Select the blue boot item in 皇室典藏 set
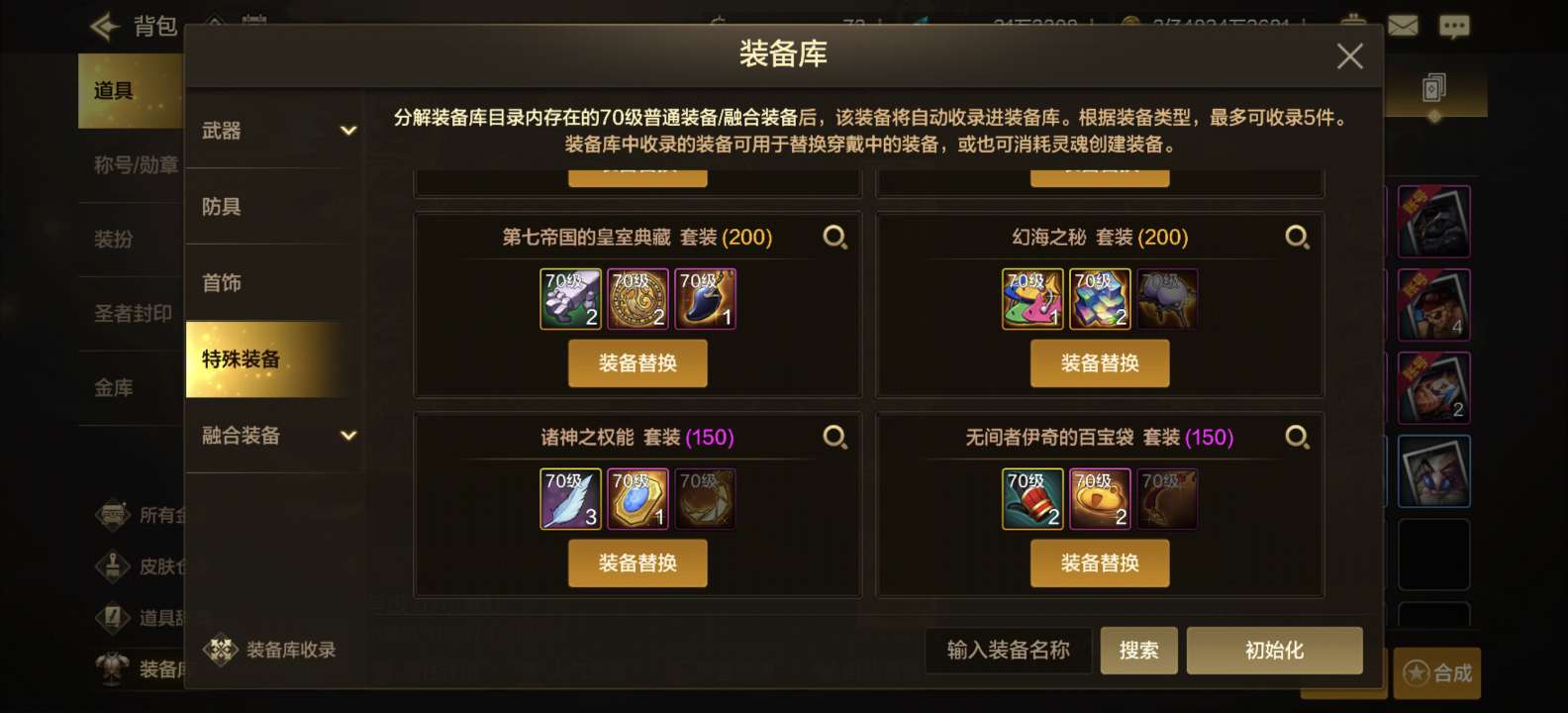The image size is (1568, 713). (x=705, y=299)
